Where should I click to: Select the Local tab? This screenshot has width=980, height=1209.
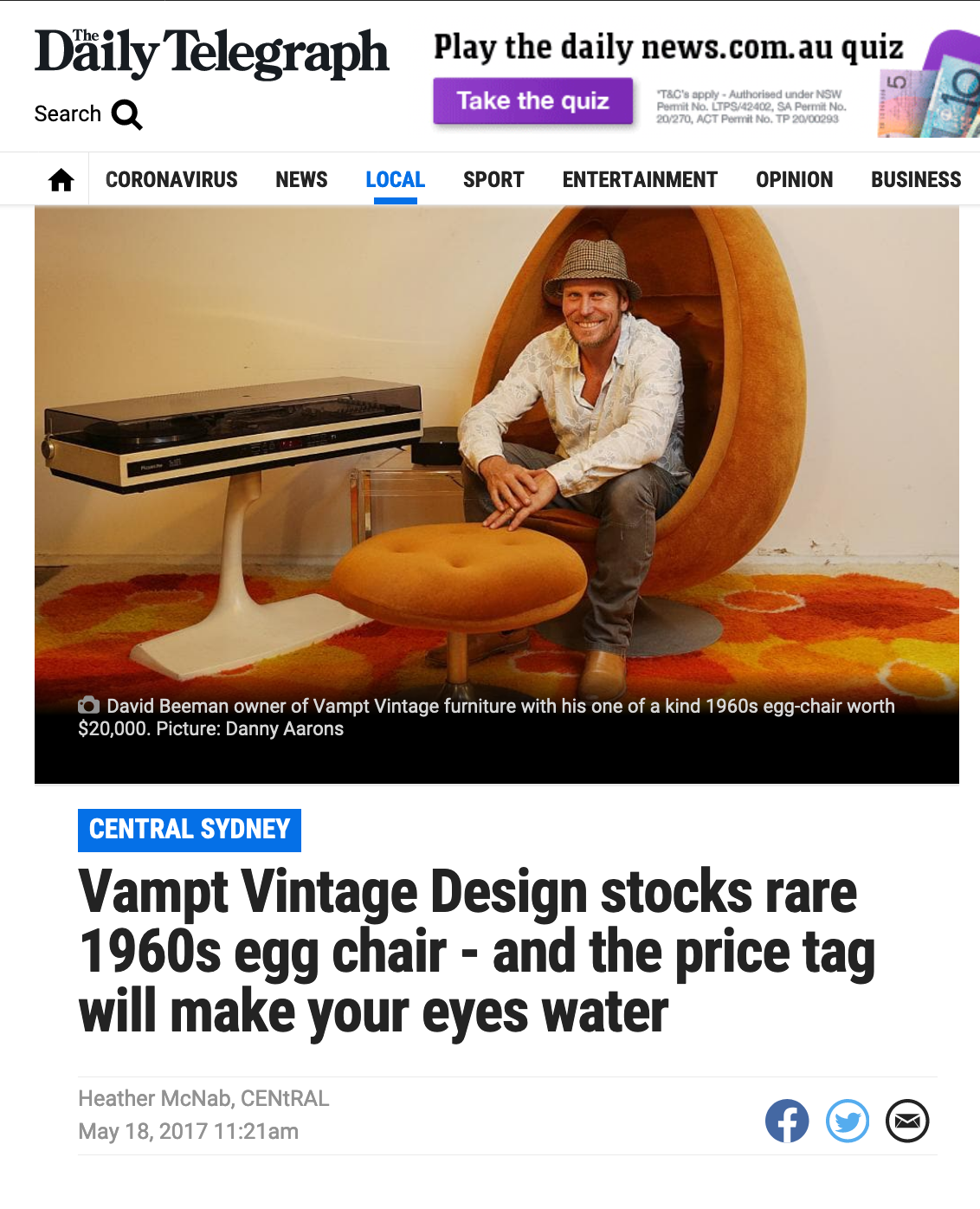click(395, 179)
